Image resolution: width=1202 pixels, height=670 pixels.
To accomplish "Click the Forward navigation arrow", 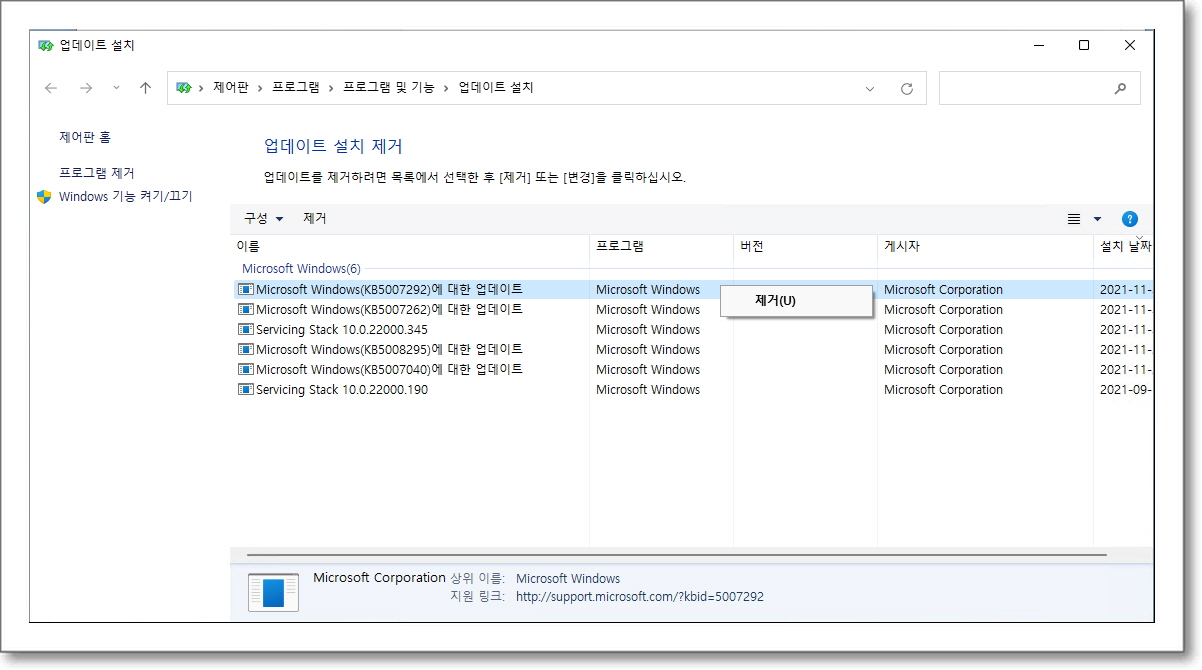I will (x=86, y=88).
